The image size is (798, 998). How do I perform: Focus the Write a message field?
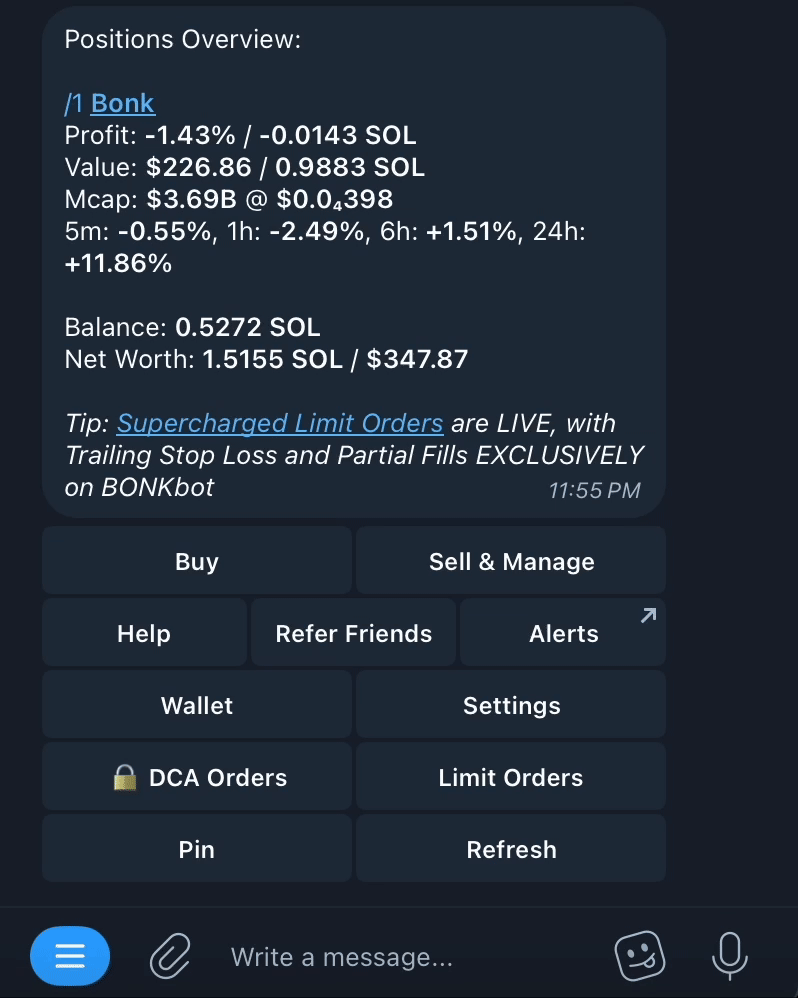click(400, 957)
